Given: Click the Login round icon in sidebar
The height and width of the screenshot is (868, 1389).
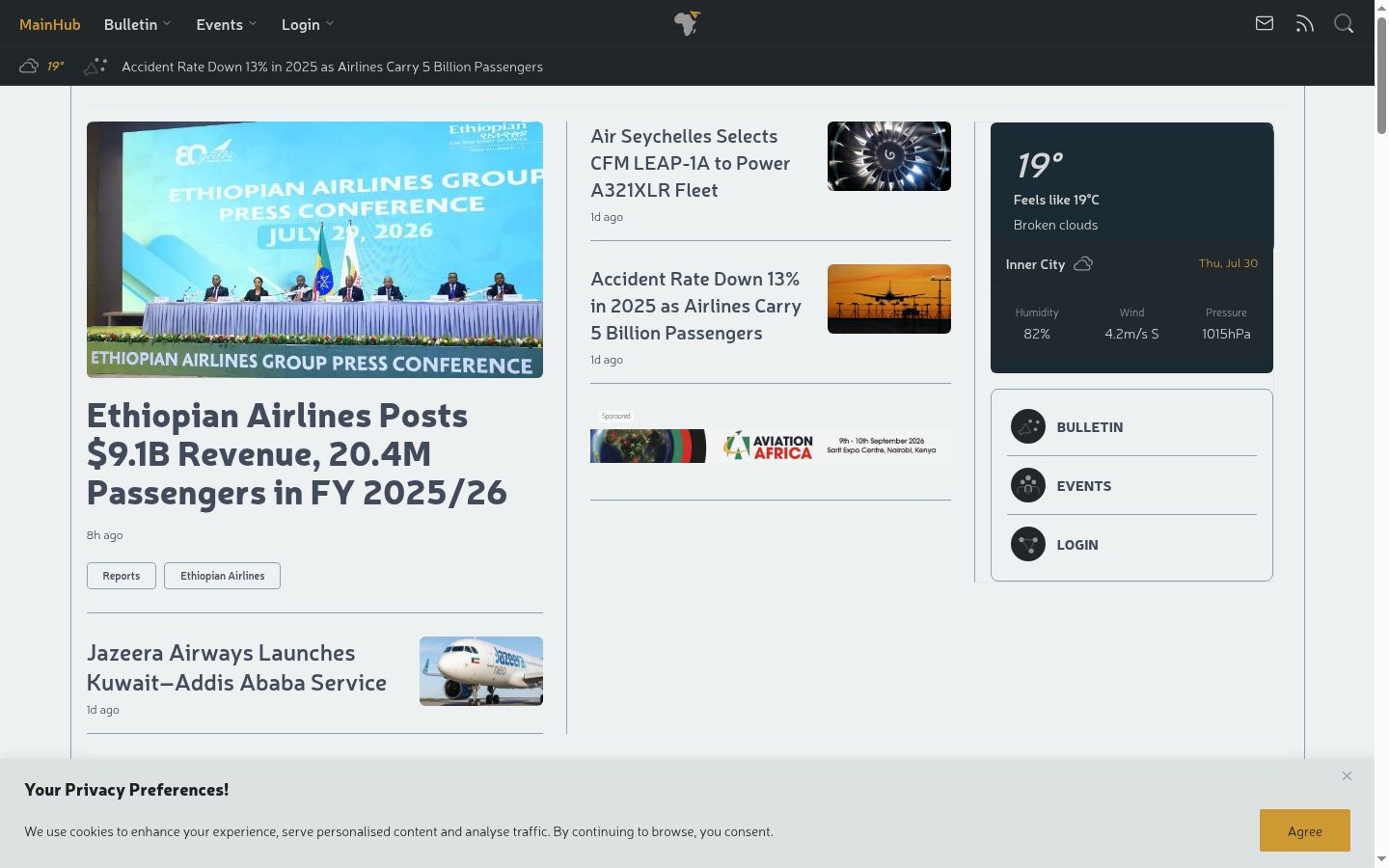Looking at the screenshot, I should (x=1027, y=544).
